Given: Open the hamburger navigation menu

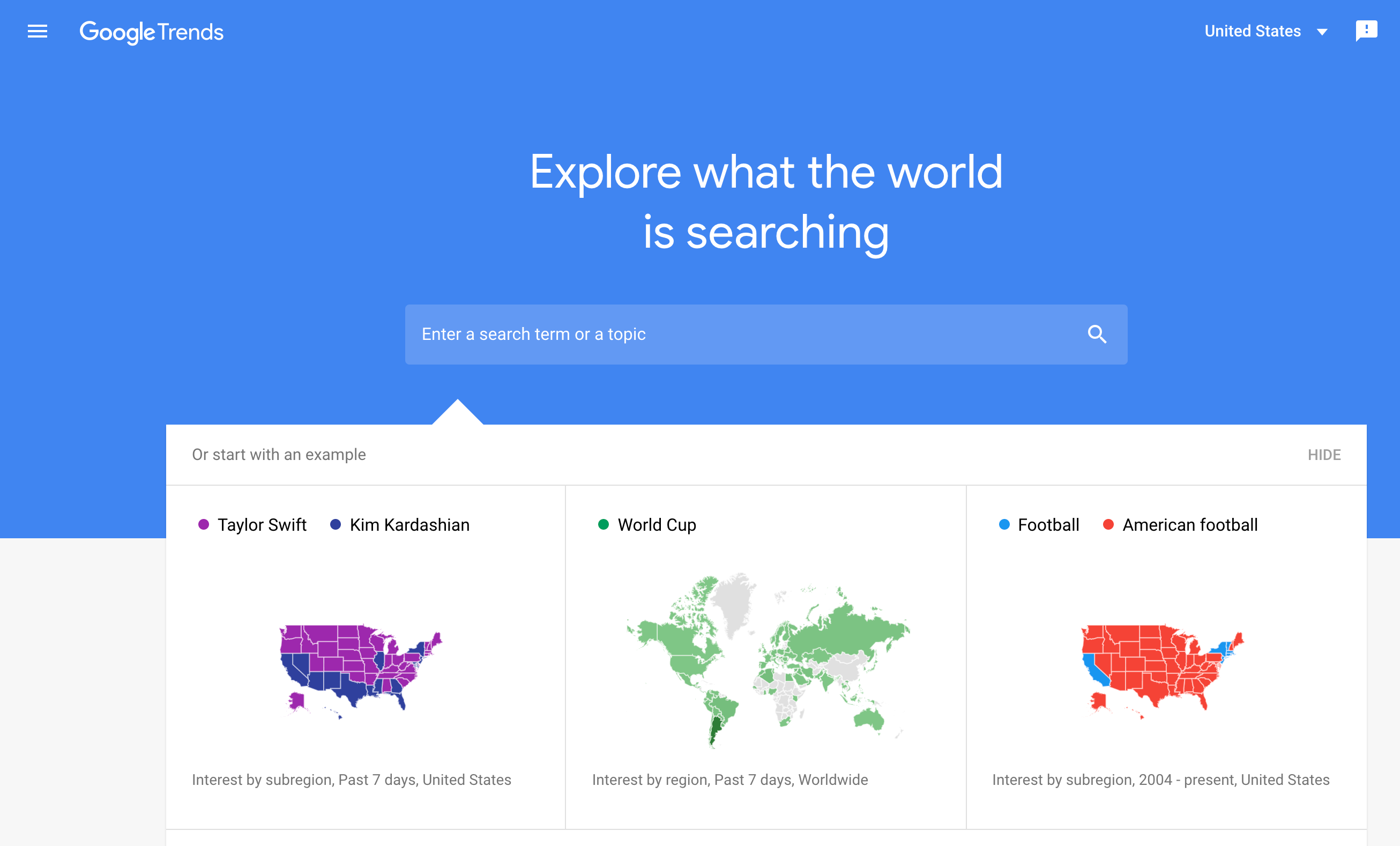Looking at the screenshot, I should tap(38, 31).
